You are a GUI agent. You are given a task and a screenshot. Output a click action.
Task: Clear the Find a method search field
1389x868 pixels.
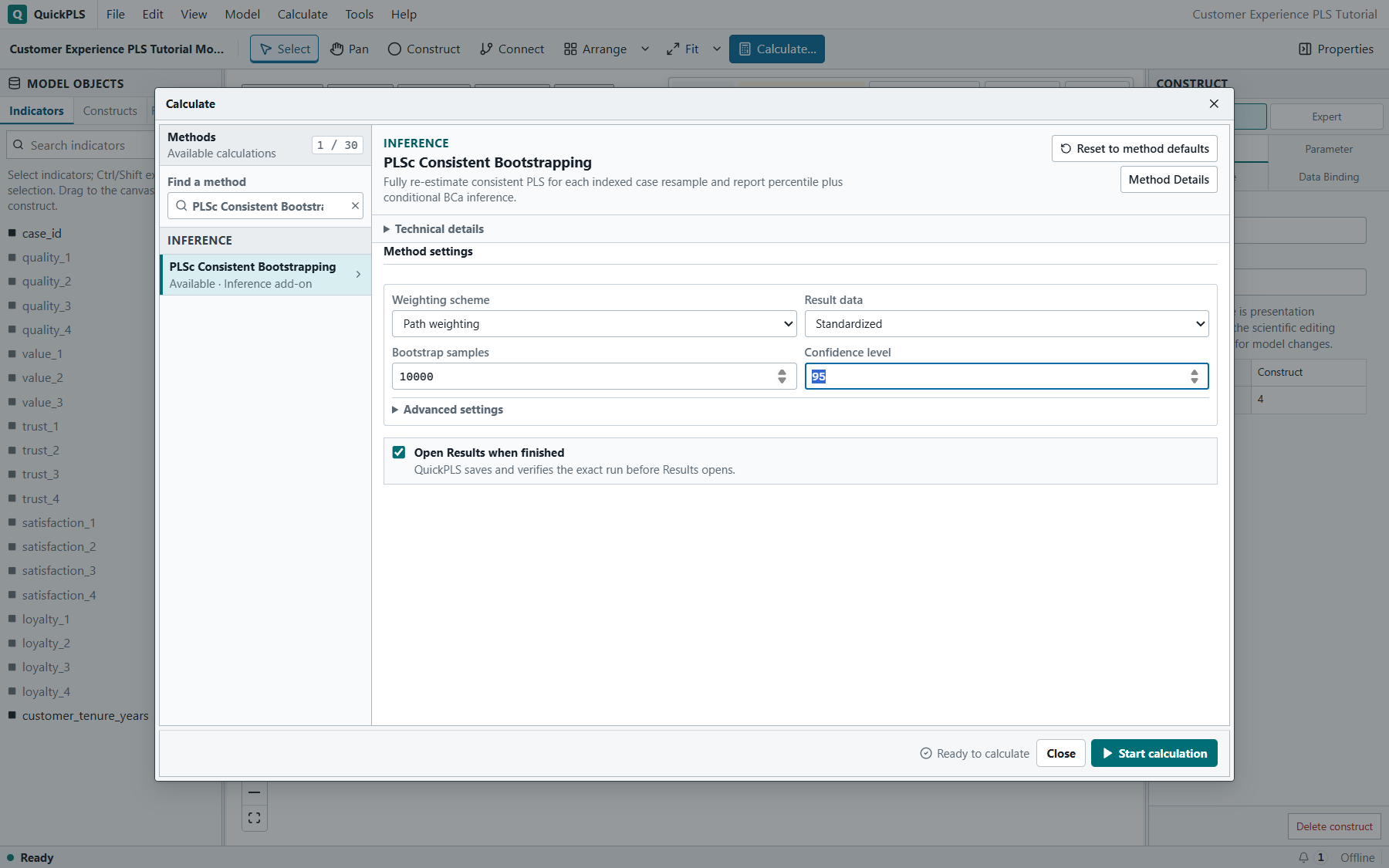coord(355,206)
